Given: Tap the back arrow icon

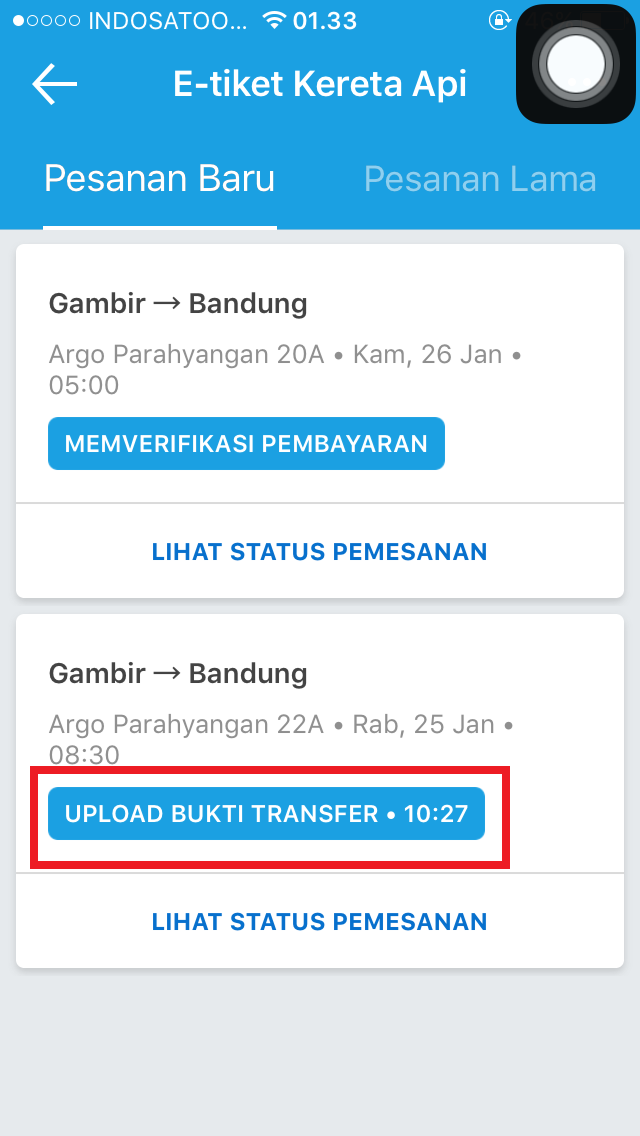Looking at the screenshot, I should 54,84.
